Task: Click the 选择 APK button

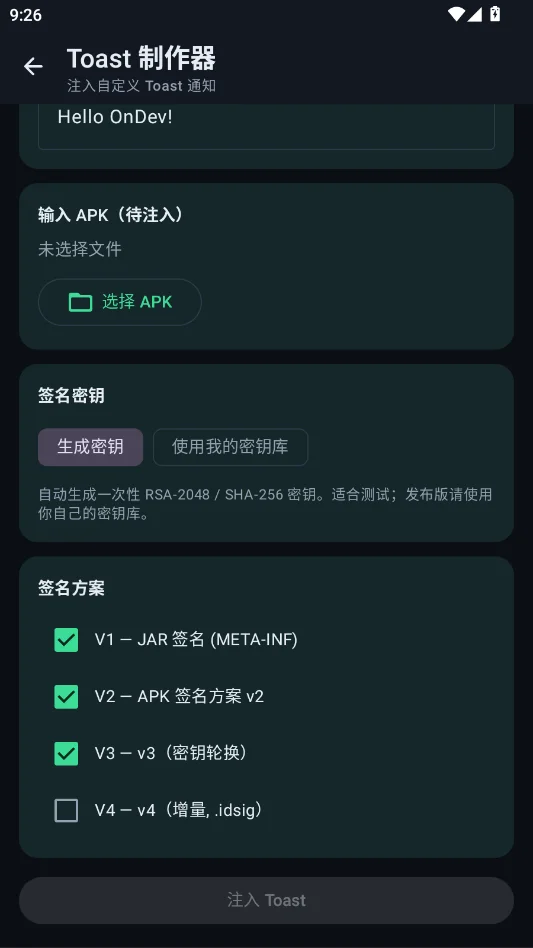Action: [x=120, y=302]
